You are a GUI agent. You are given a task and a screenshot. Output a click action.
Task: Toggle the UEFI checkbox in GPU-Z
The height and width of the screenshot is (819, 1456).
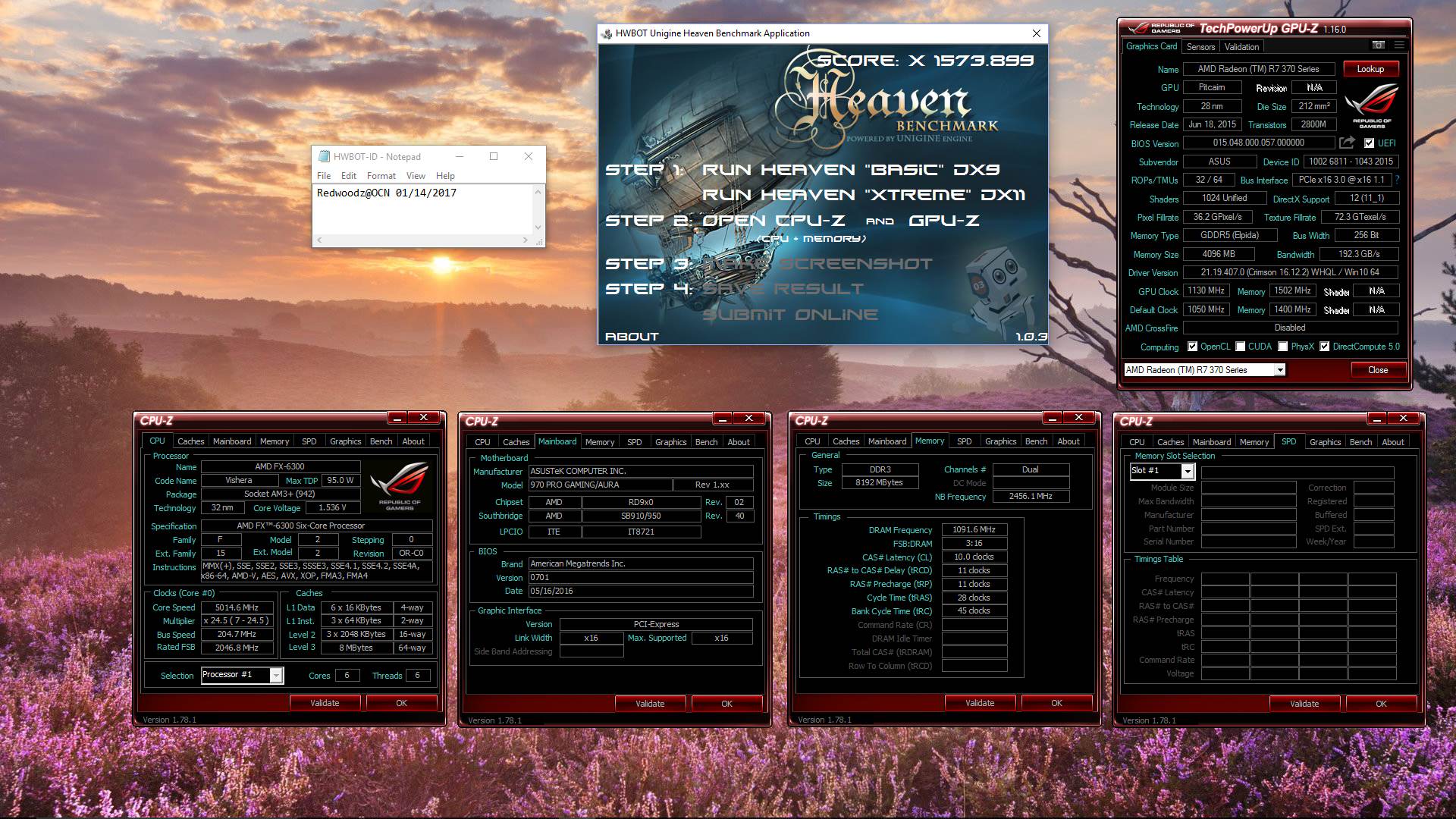[x=1369, y=143]
